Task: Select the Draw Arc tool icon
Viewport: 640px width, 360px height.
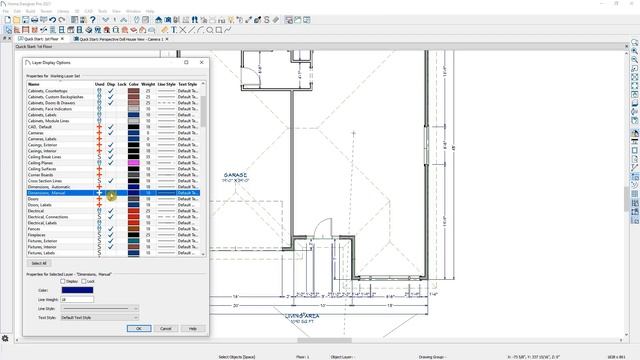Action: (200, 30)
